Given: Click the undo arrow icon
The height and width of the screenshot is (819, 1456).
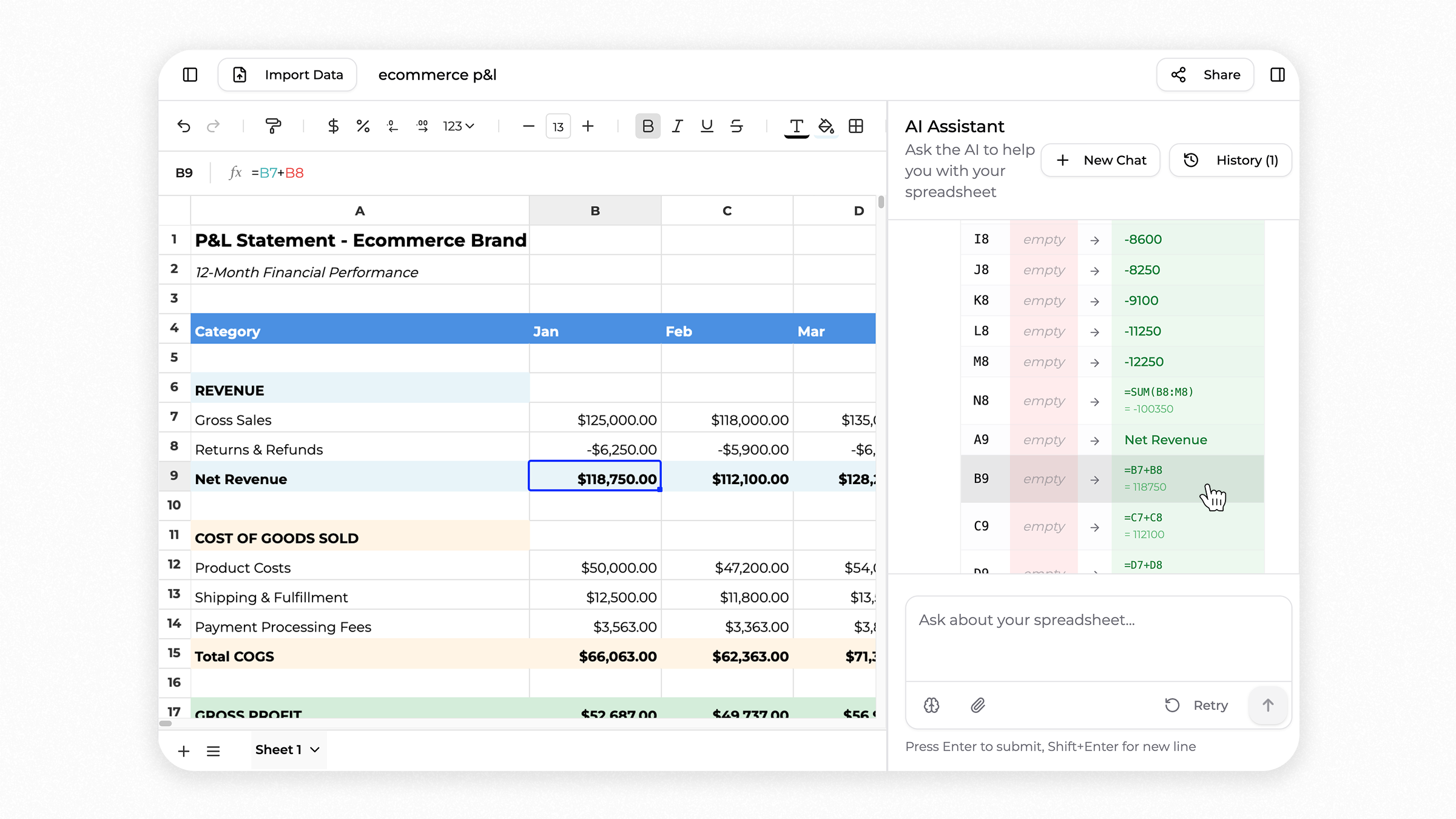Looking at the screenshot, I should click(184, 126).
